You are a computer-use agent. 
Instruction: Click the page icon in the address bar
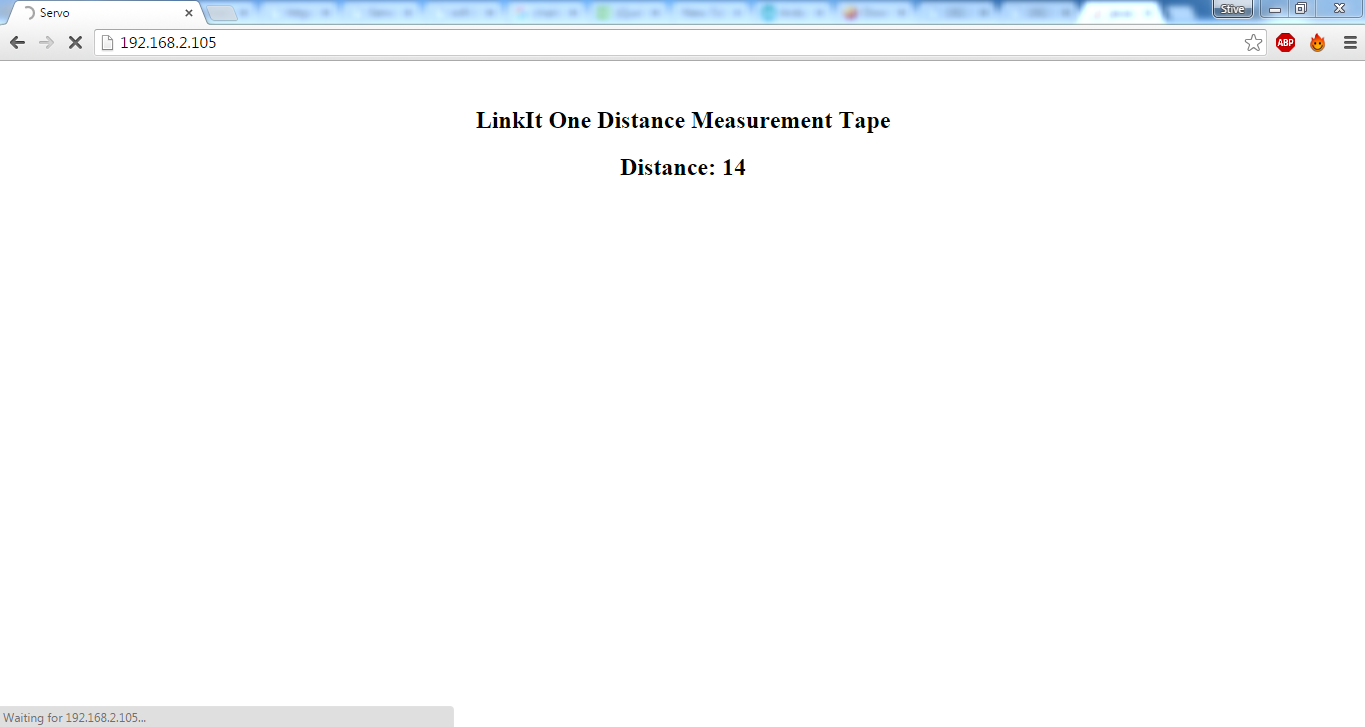pyautogui.click(x=108, y=42)
